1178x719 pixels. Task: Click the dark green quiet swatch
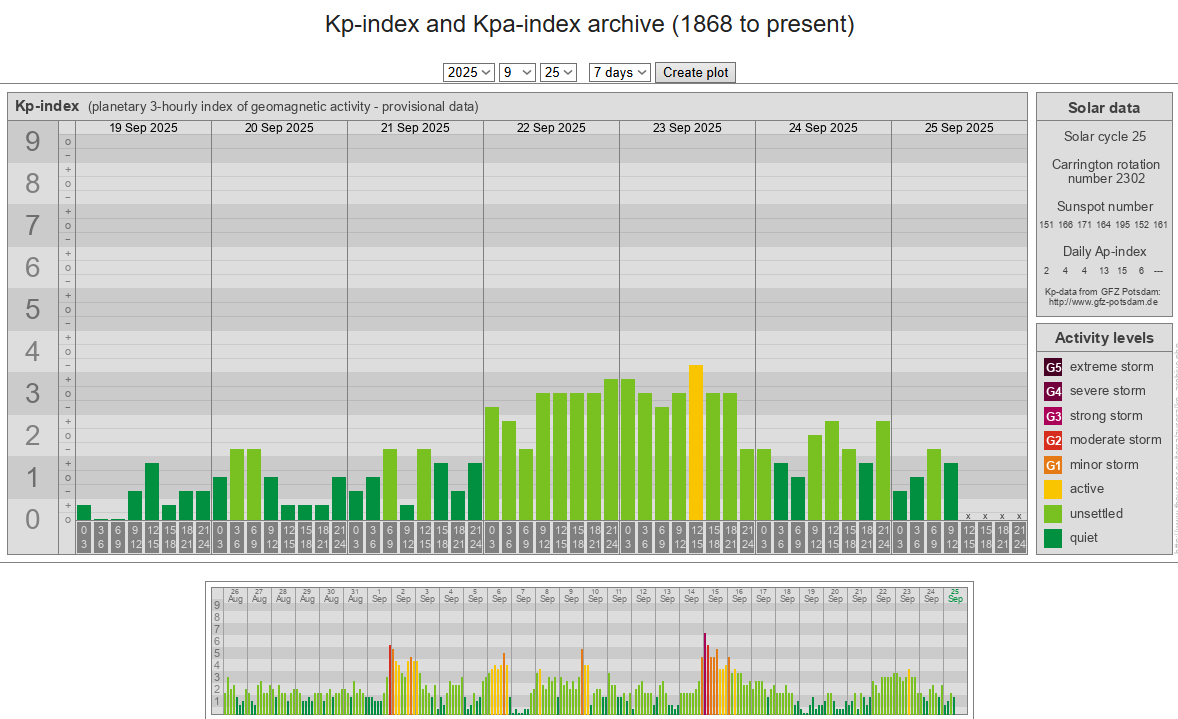tap(1053, 538)
